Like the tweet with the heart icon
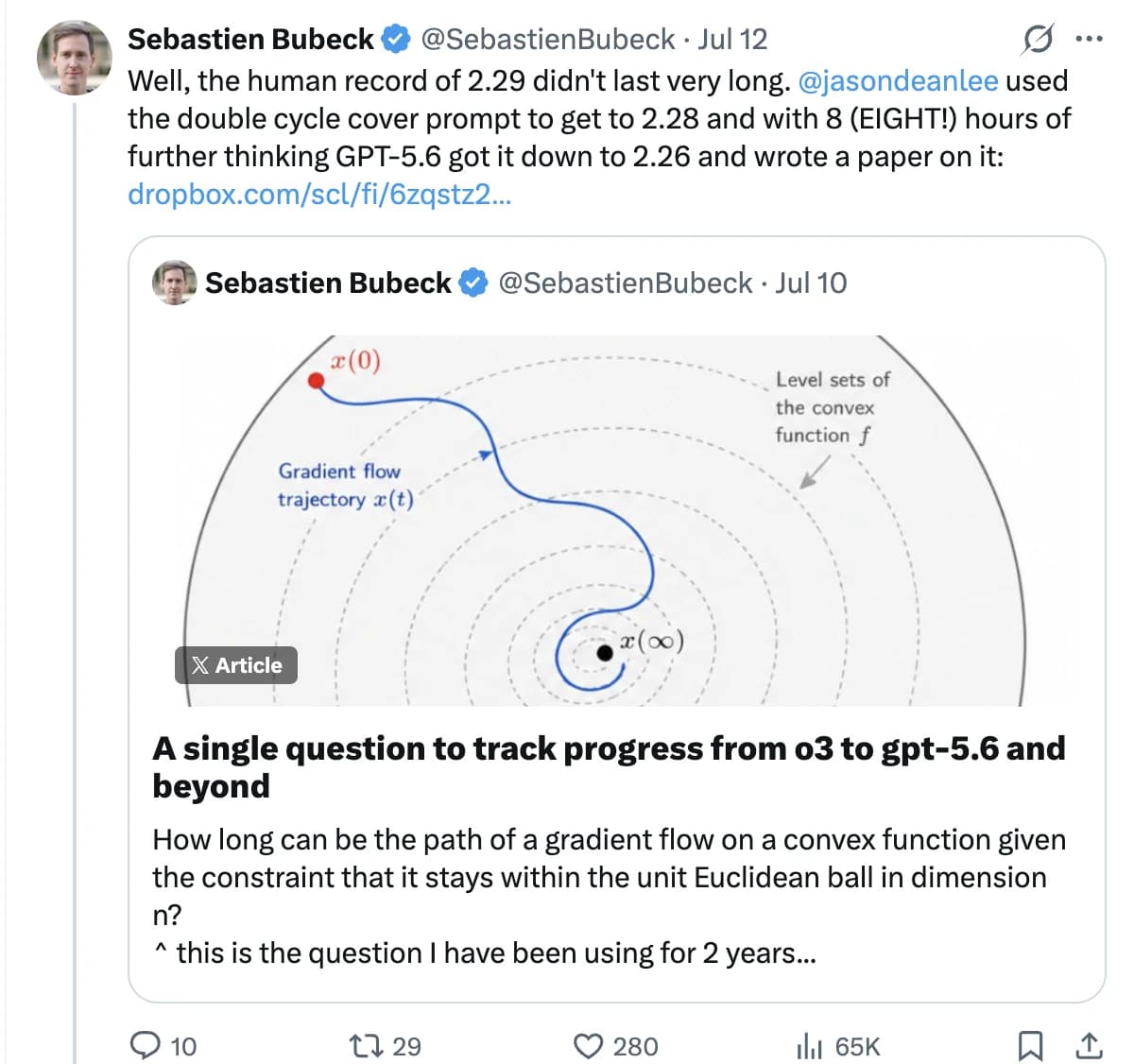The height and width of the screenshot is (1064, 1134). [x=615, y=1045]
